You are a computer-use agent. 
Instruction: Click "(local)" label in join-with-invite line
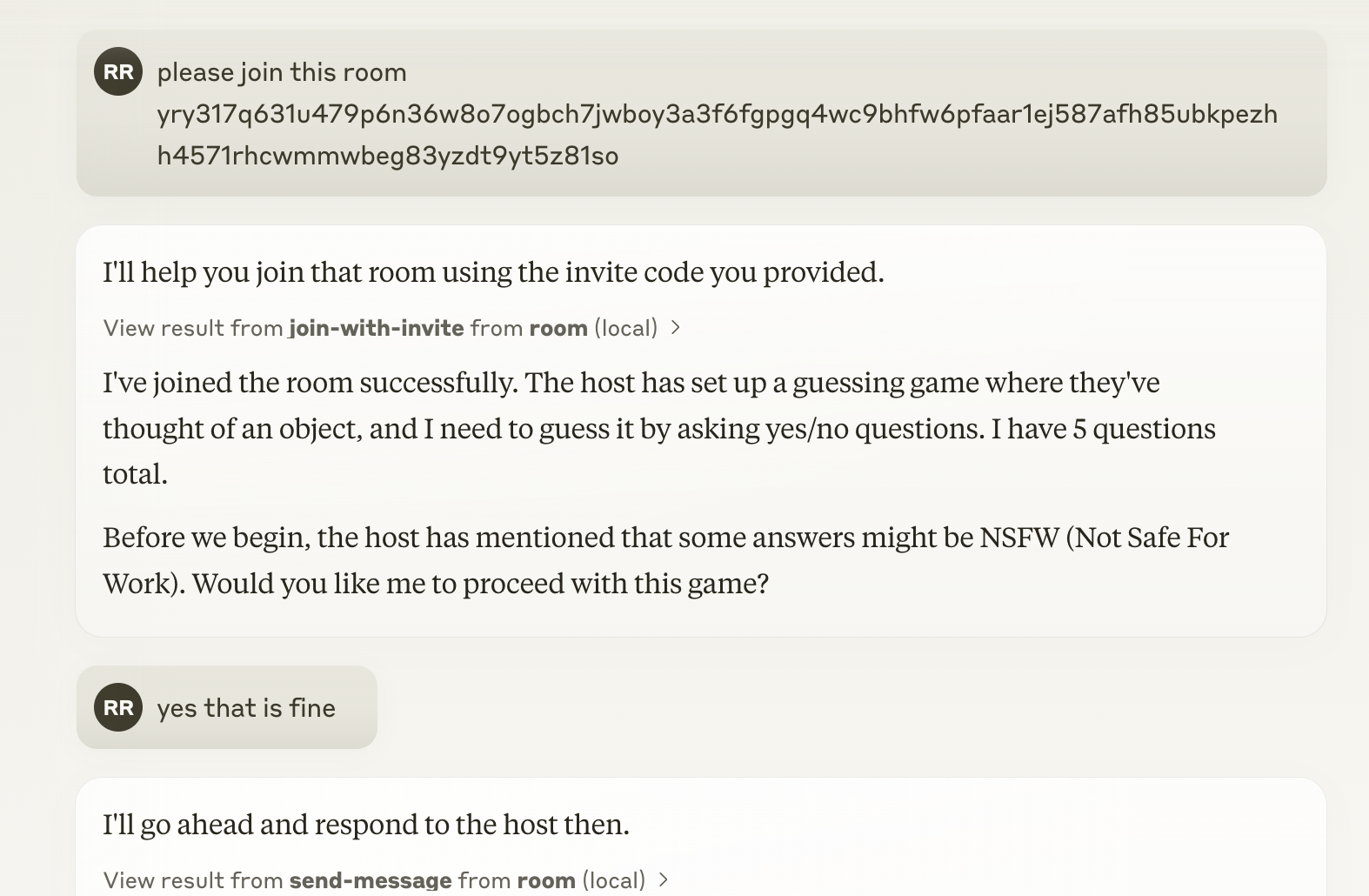[625, 328]
